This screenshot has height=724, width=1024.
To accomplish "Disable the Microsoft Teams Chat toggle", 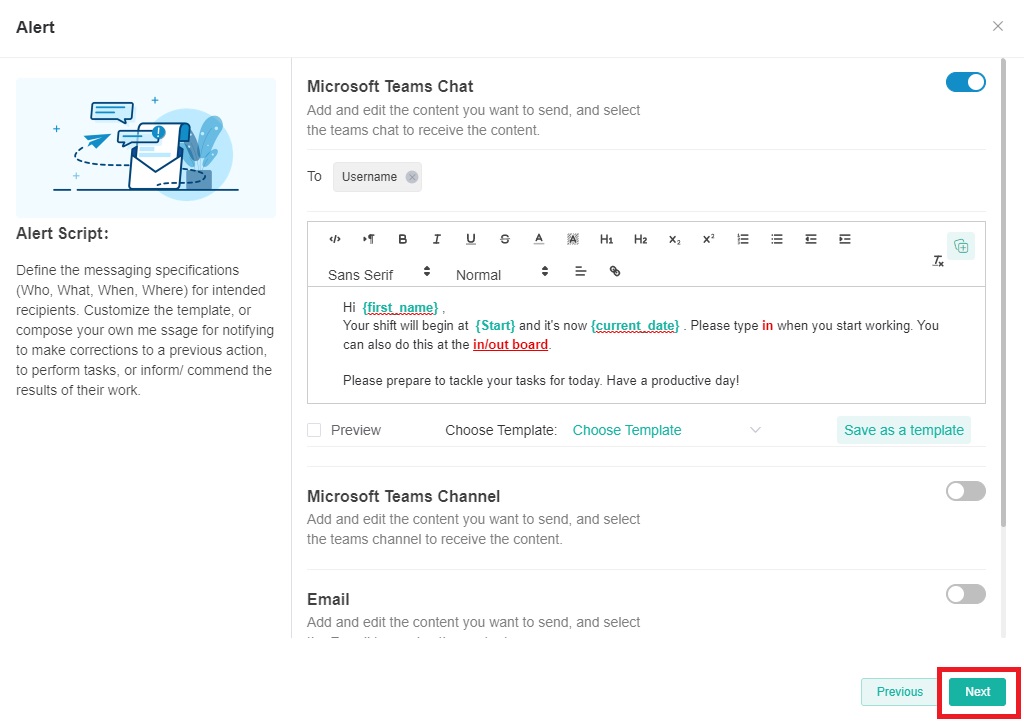I will [x=965, y=83].
